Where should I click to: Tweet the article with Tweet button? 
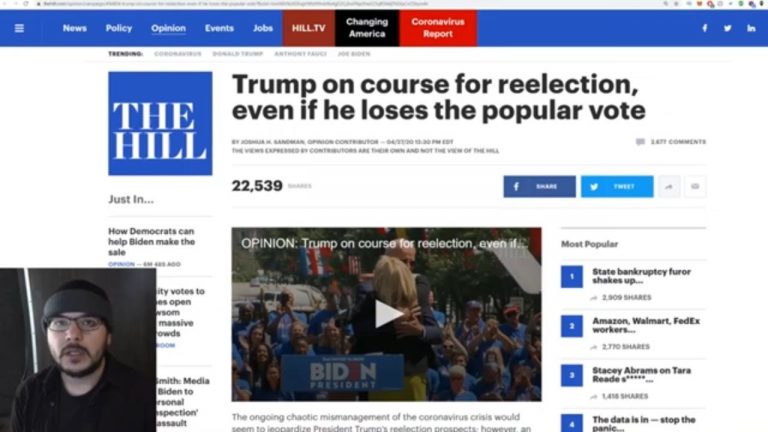tap(617, 187)
